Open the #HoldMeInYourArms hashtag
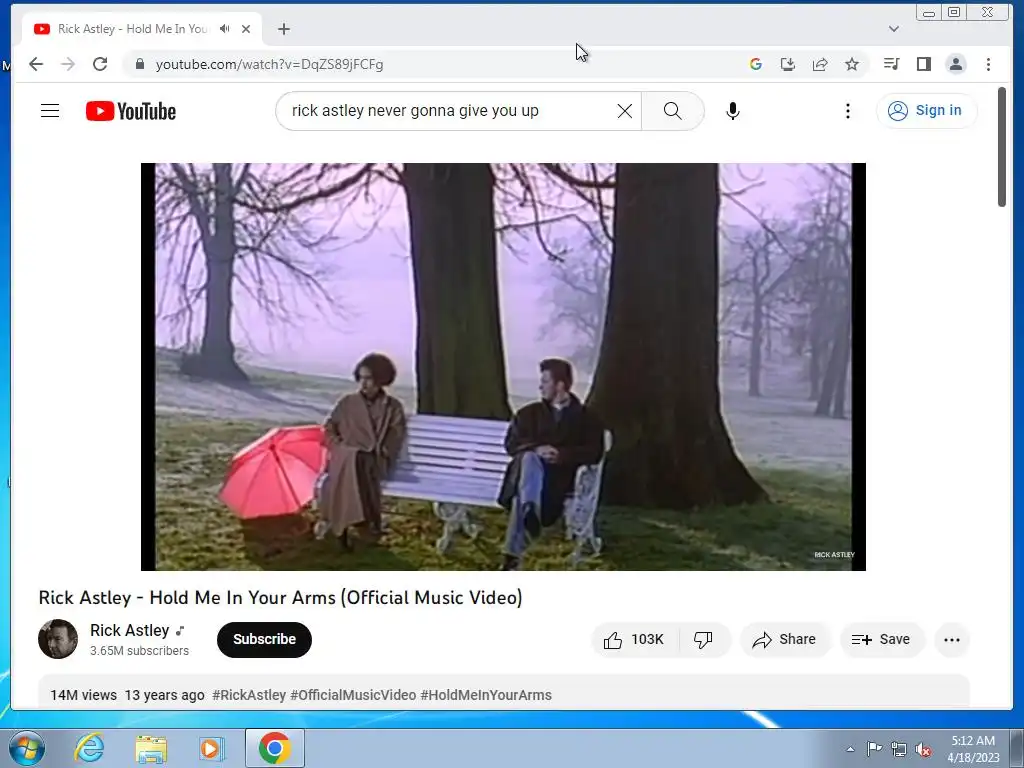Image resolution: width=1024 pixels, height=768 pixels. [486, 695]
